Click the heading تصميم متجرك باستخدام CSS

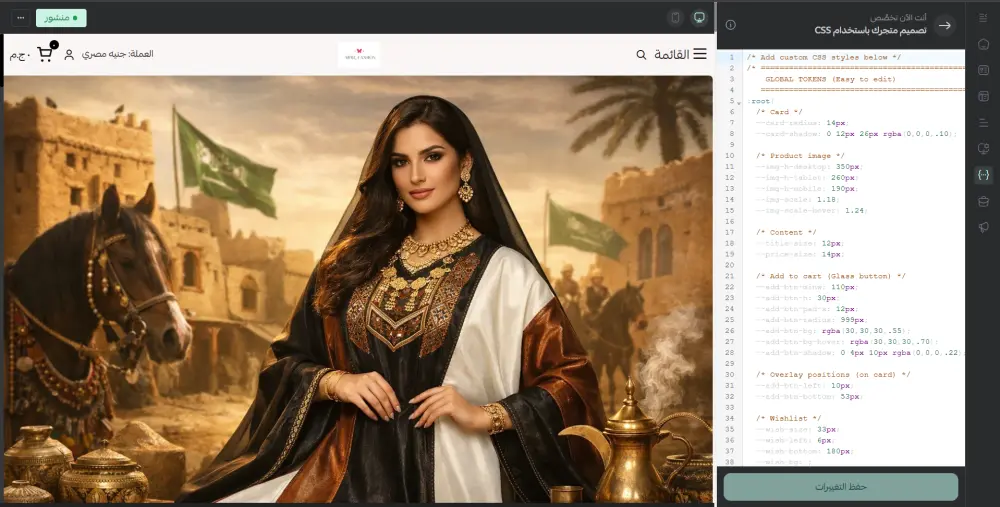tap(871, 30)
